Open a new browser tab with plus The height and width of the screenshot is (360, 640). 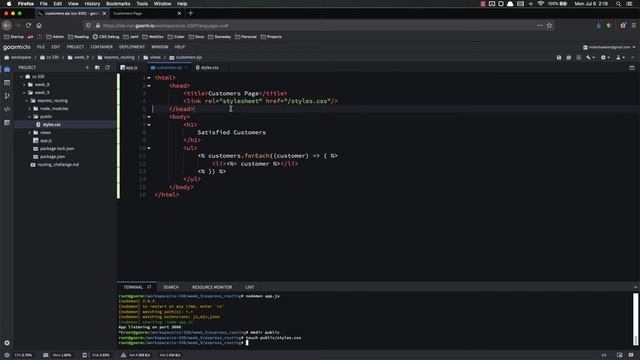pos(190,13)
